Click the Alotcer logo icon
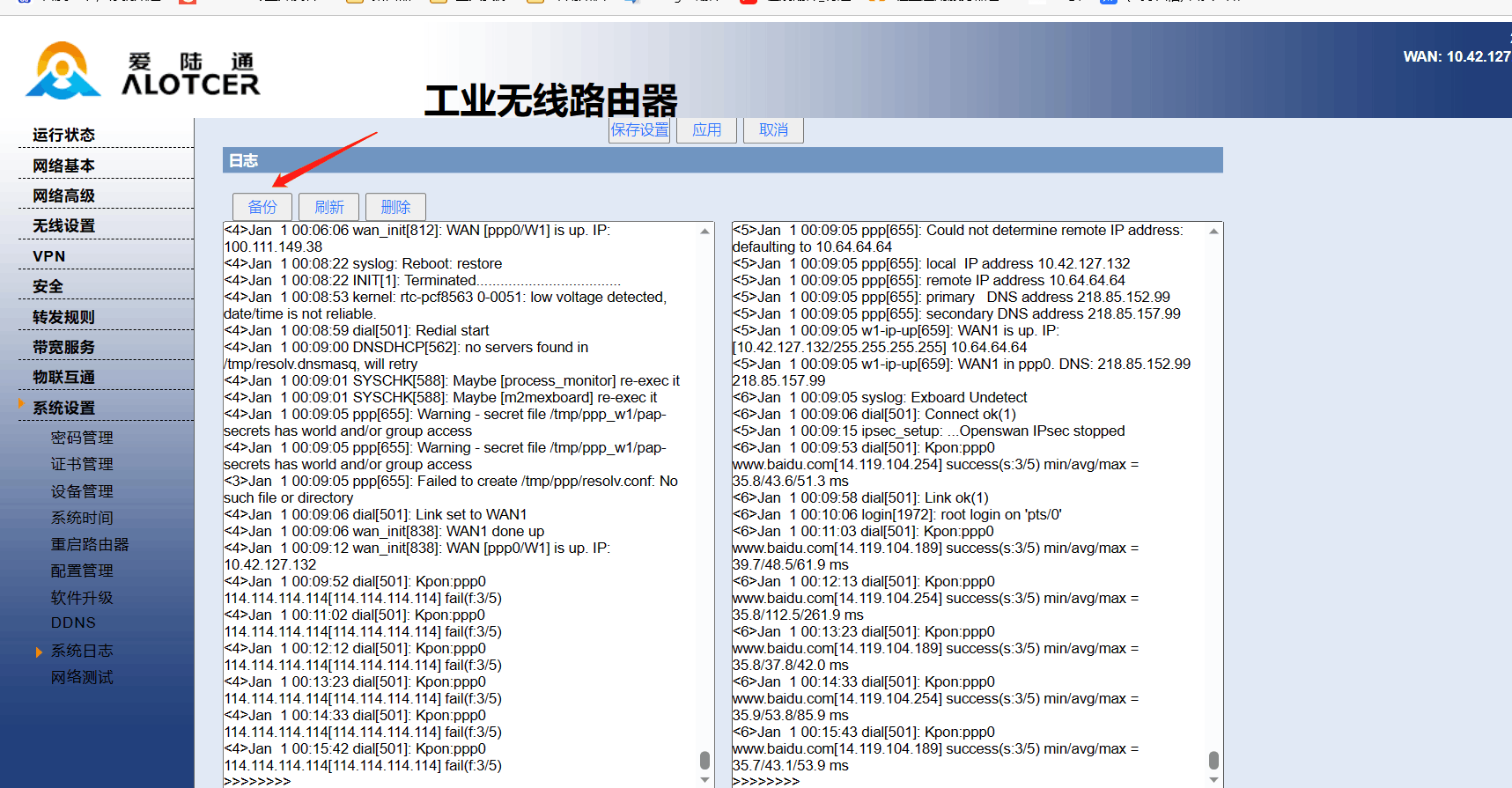Viewport: 1512px width, 788px height. 63,70
